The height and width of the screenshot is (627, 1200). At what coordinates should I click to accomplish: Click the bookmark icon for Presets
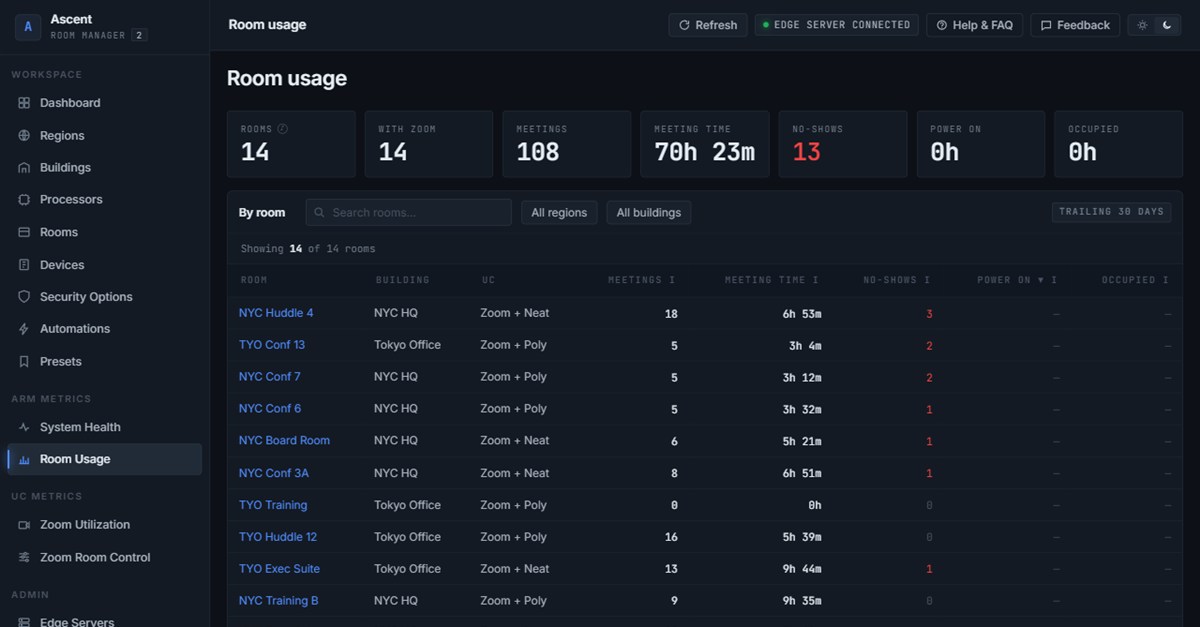(x=24, y=362)
